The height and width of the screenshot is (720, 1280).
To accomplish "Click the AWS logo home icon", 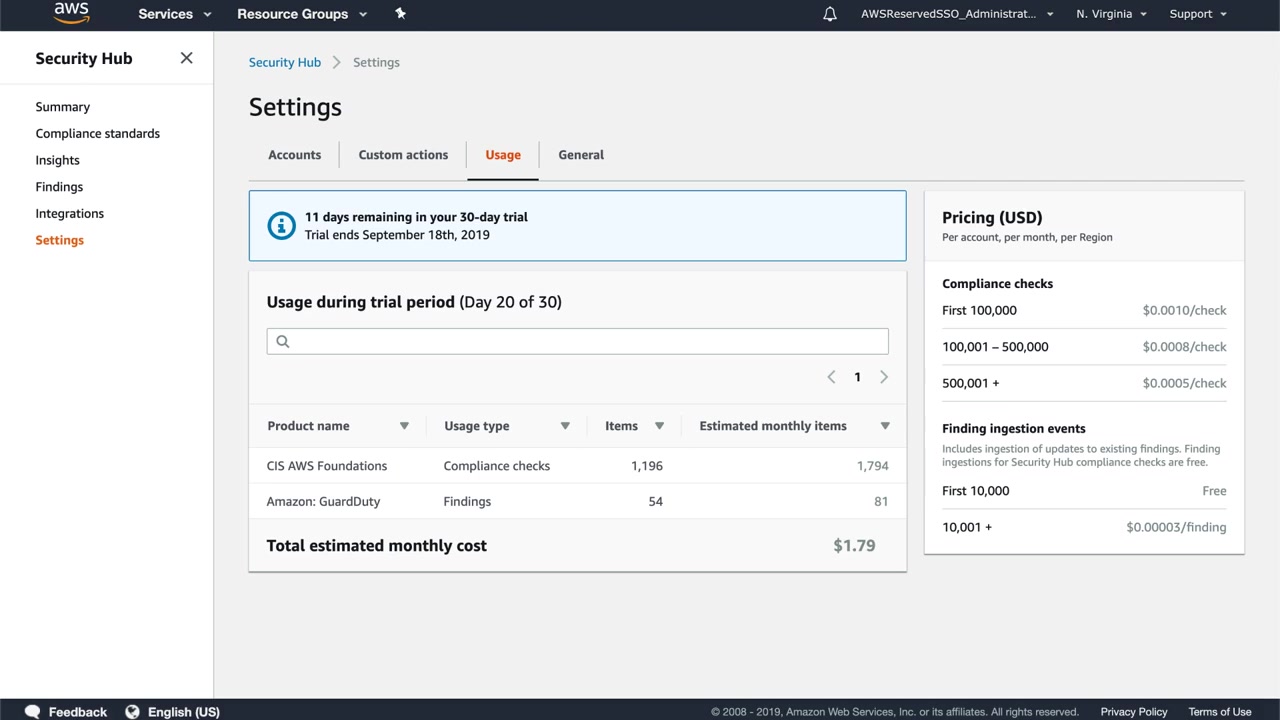I will [x=71, y=13].
